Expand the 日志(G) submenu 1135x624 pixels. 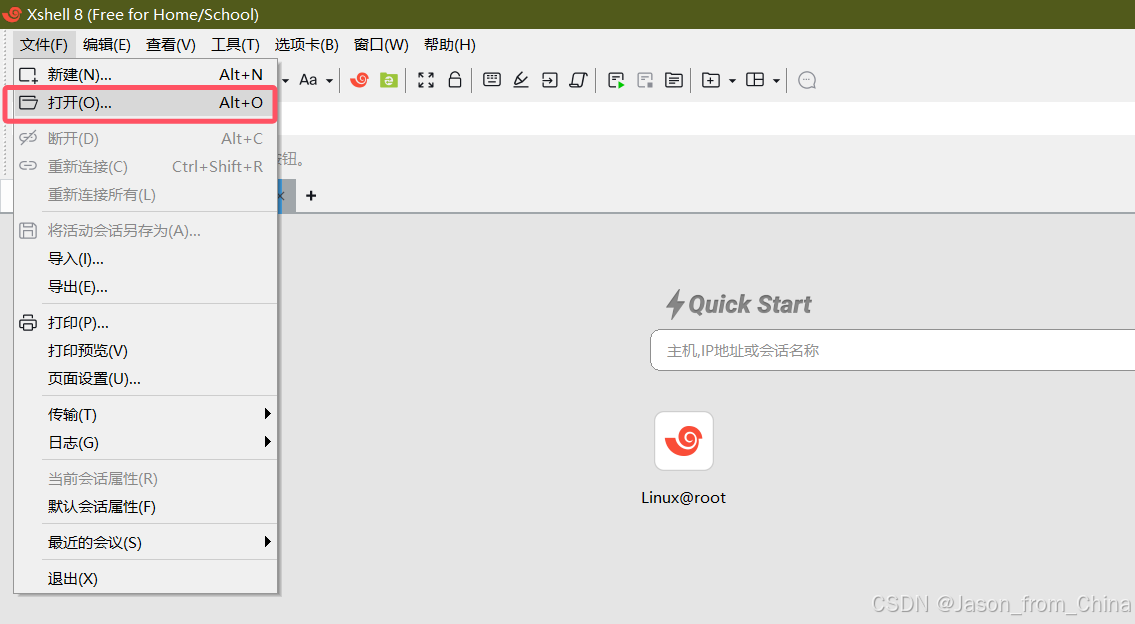tap(145, 442)
